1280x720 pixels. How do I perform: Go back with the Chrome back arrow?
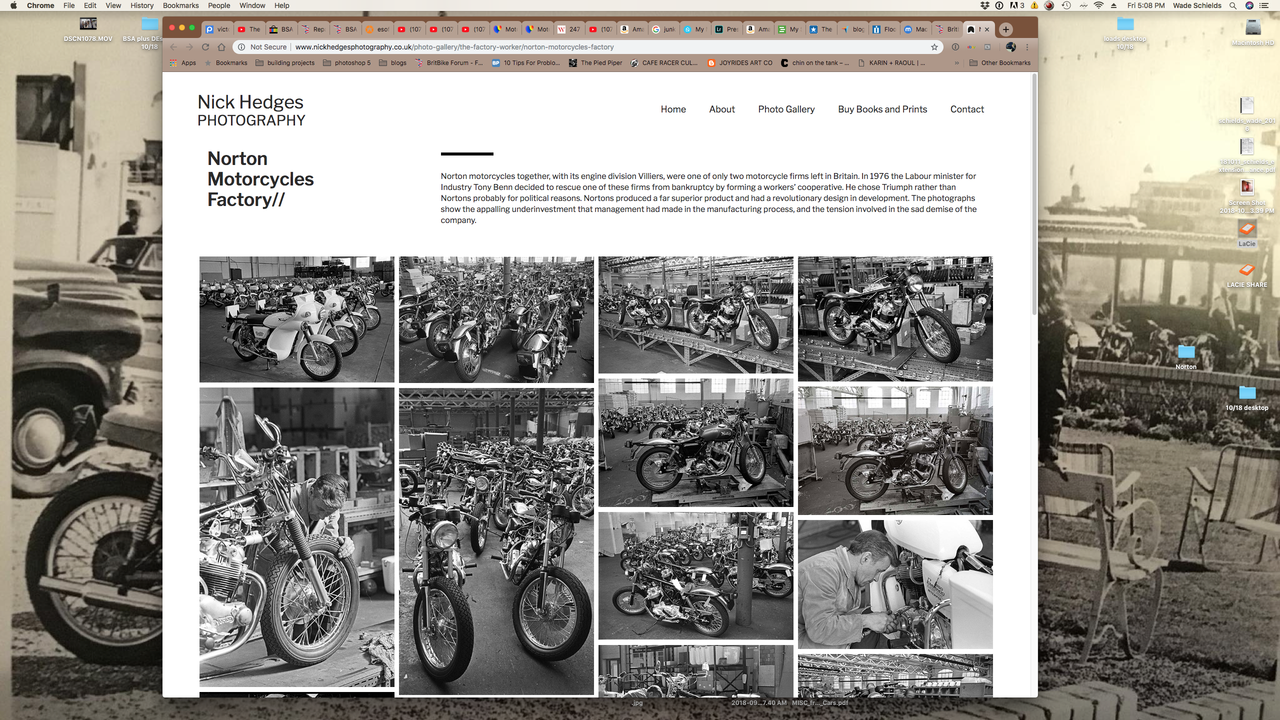point(174,47)
